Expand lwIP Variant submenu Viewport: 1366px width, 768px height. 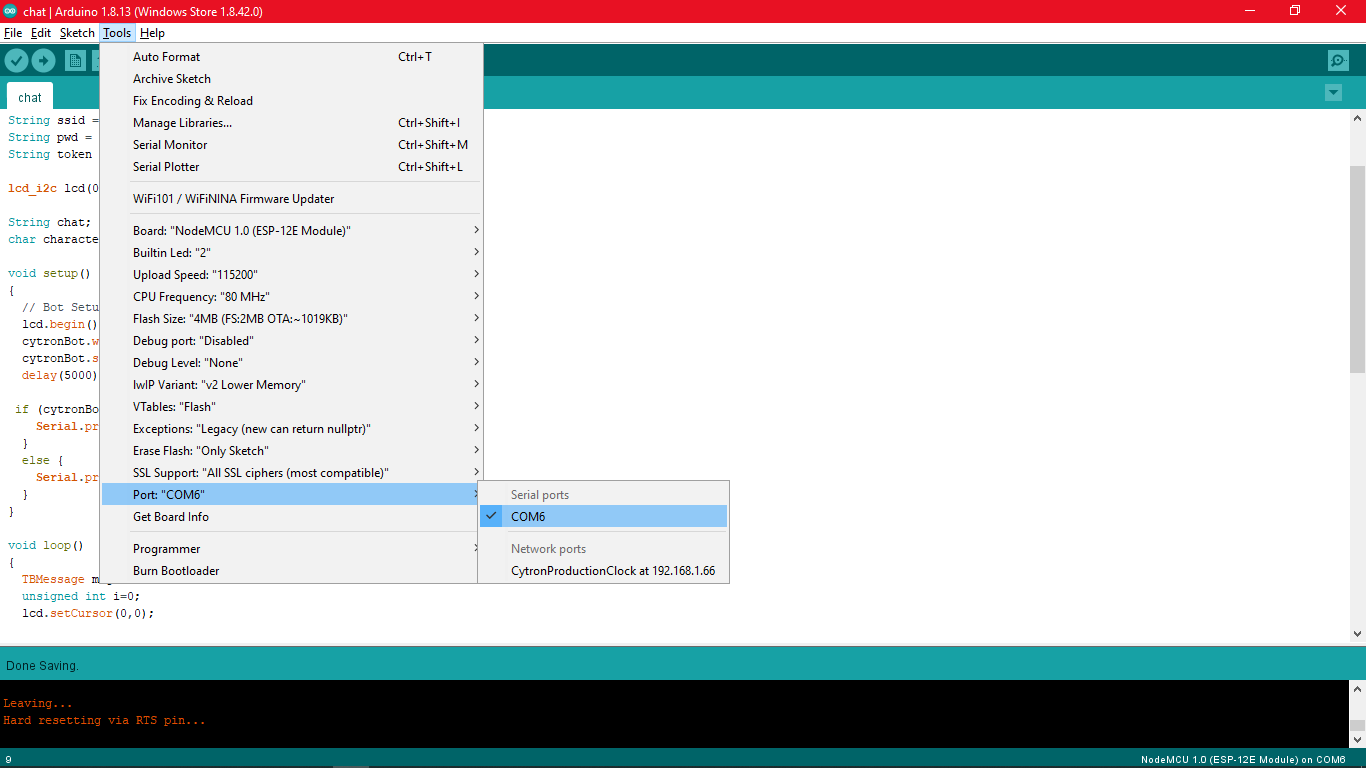click(x=291, y=385)
